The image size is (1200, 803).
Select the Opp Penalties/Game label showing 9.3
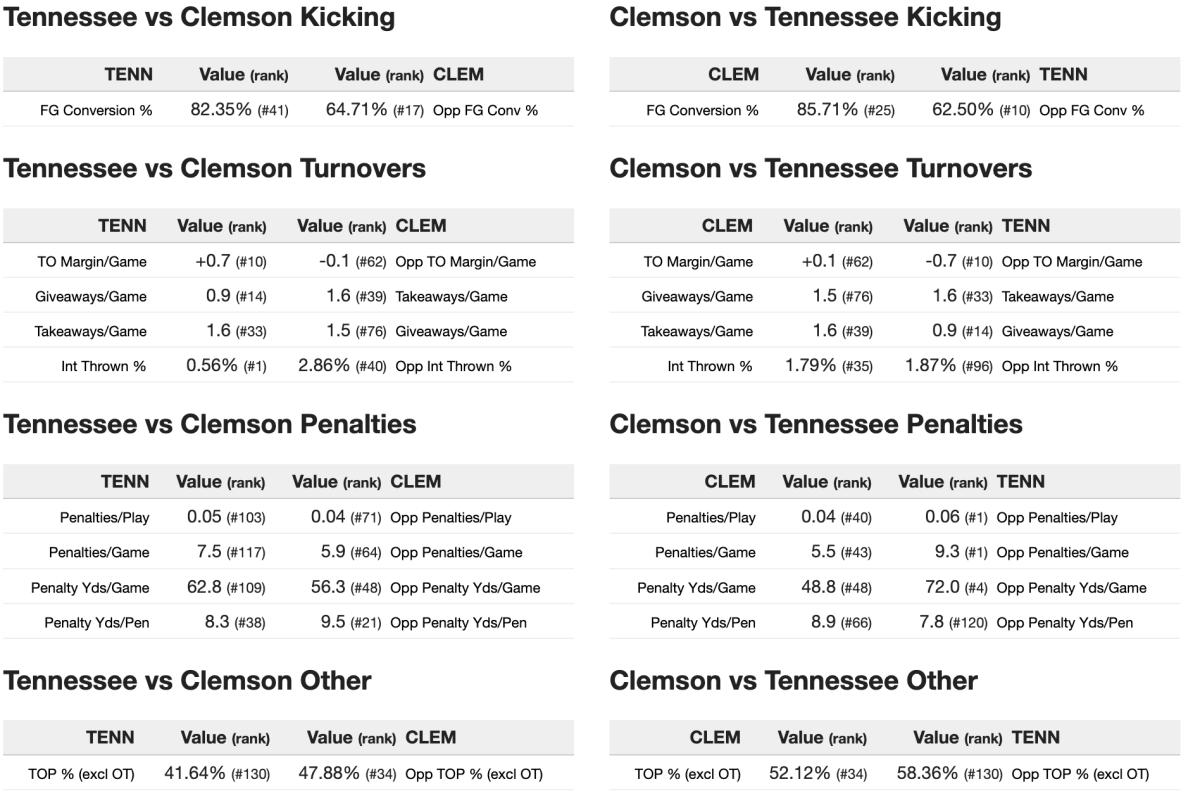click(x=1062, y=553)
